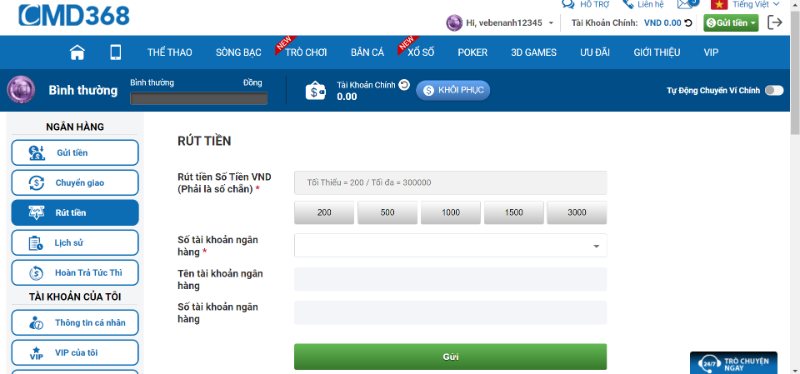Submit withdrawal with green Gửi button
Screen dimensions: 800x374
(x=451, y=357)
